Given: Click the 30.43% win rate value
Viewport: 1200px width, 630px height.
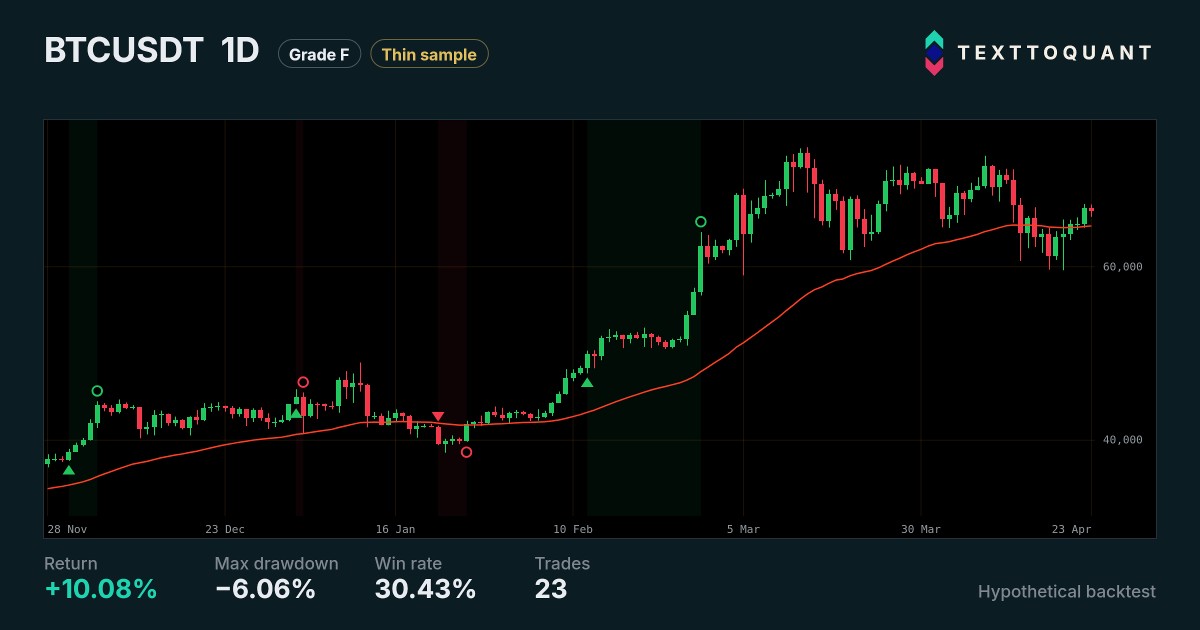Looking at the screenshot, I should (x=425, y=590).
